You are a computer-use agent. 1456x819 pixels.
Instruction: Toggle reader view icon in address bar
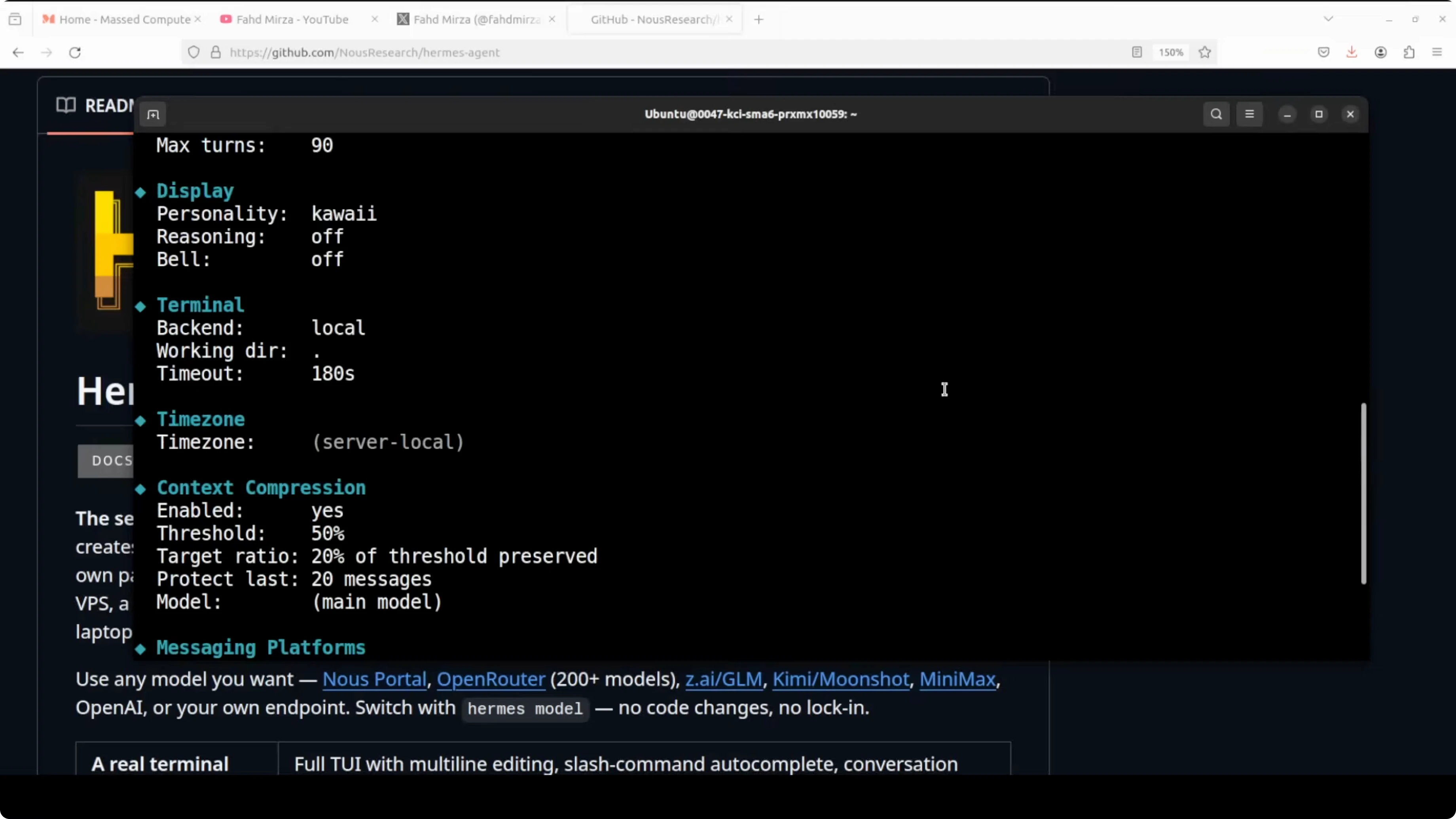pos(1137,53)
